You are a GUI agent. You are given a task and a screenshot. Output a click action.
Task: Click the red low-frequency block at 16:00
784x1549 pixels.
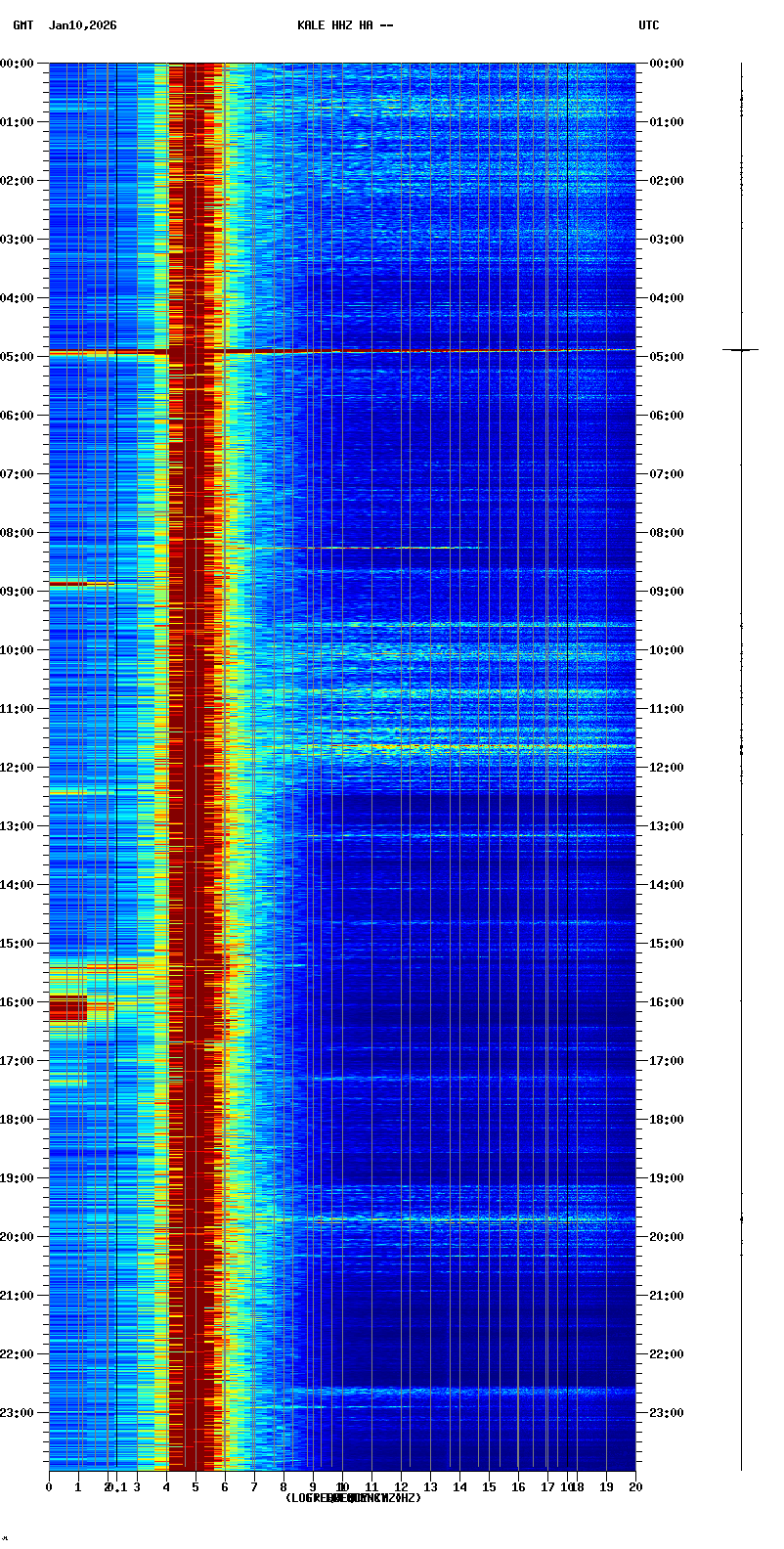tap(67, 1008)
